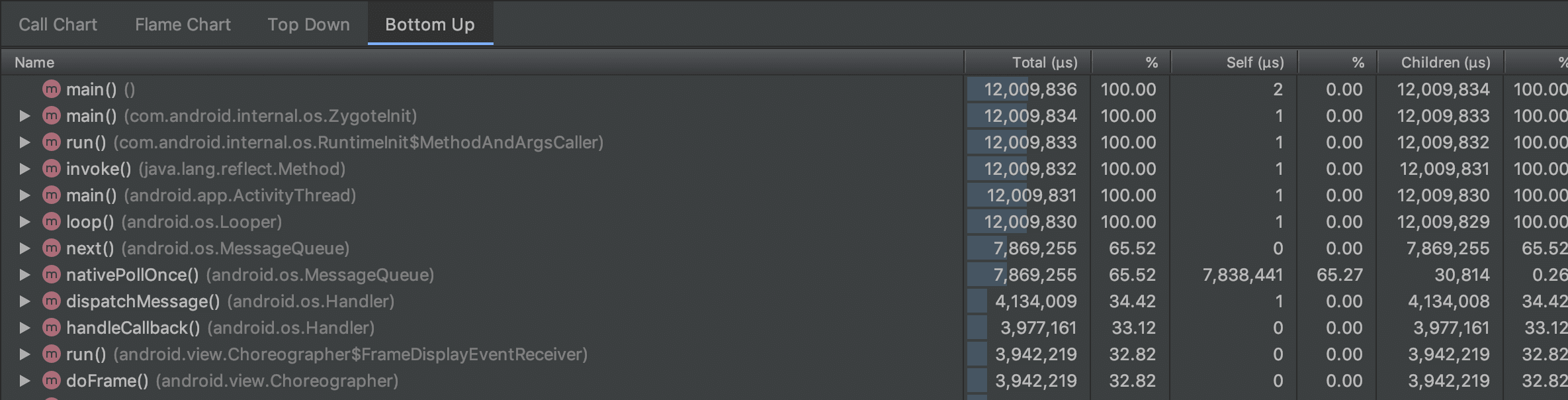Select the run() FrameDisplayEventReceiver row
This screenshot has width=1568, height=400.
point(349,354)
